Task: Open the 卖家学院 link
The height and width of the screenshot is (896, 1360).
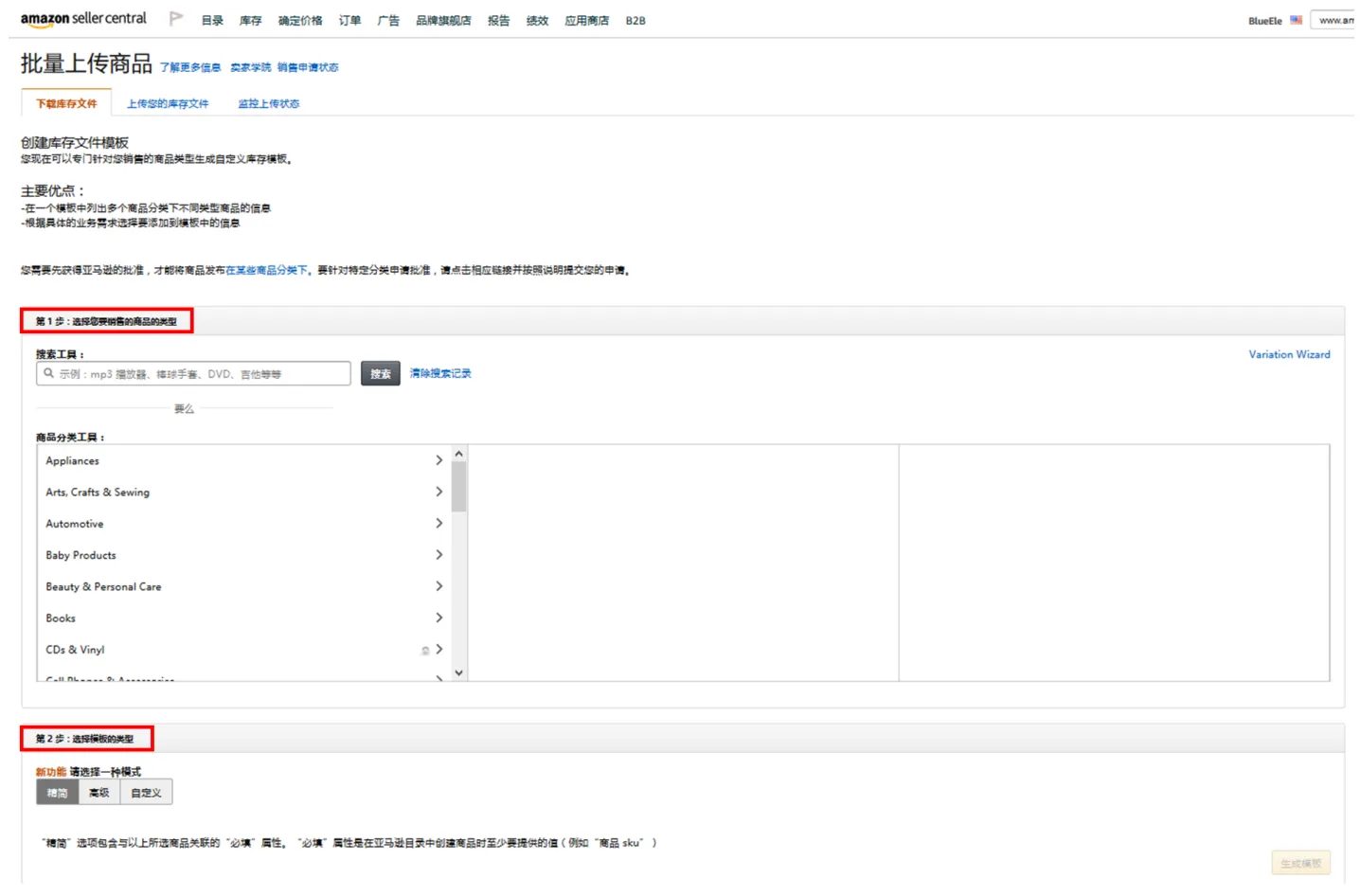Action: [251, 67]
